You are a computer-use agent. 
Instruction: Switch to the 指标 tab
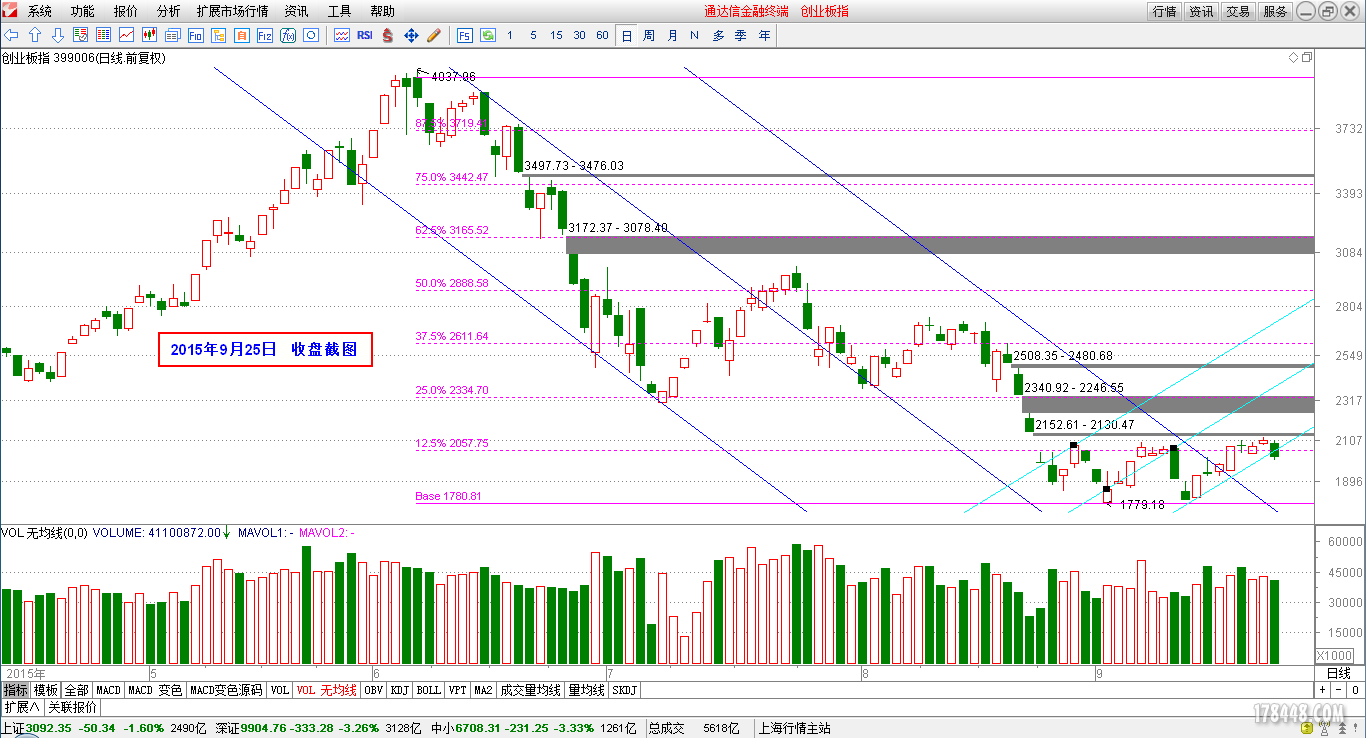(16, 690)
